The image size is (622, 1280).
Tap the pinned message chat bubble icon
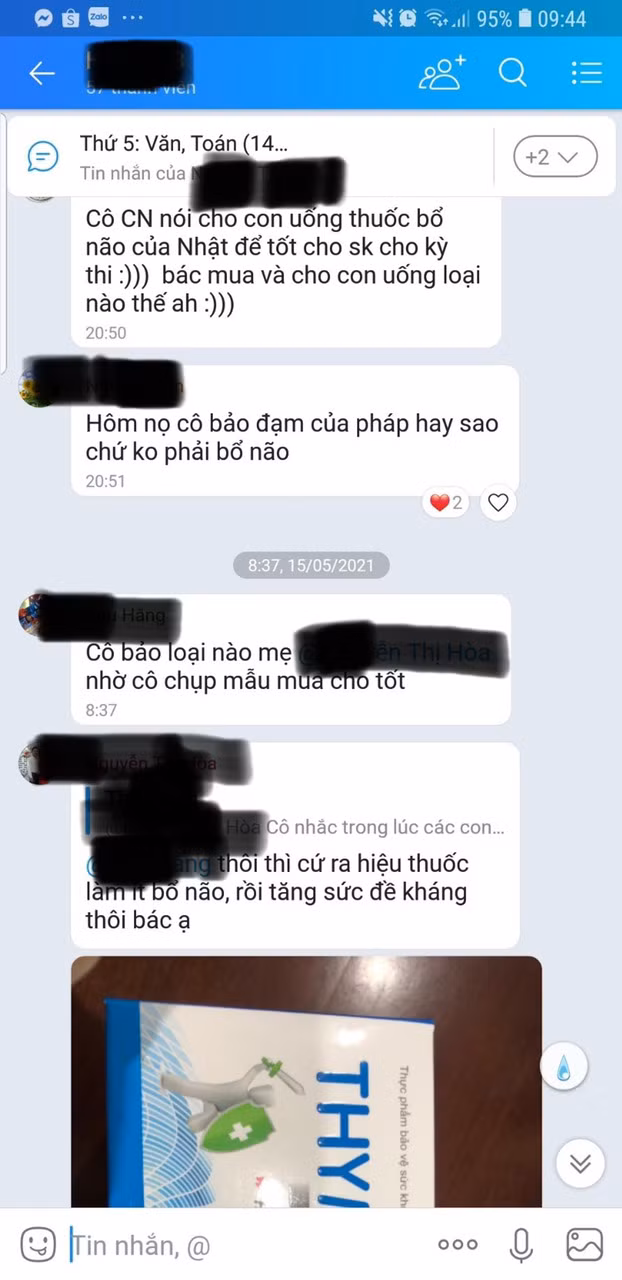tap(43, 156)
